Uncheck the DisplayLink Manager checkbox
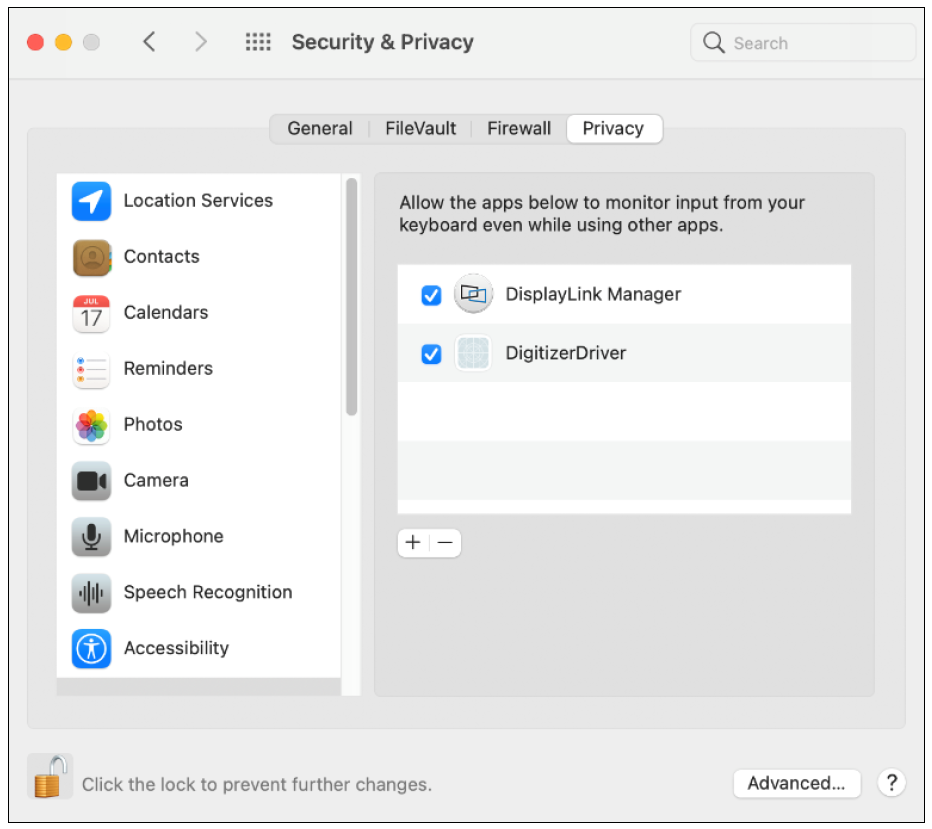Viewport: 932px width, 829px height. click(431, 295)
